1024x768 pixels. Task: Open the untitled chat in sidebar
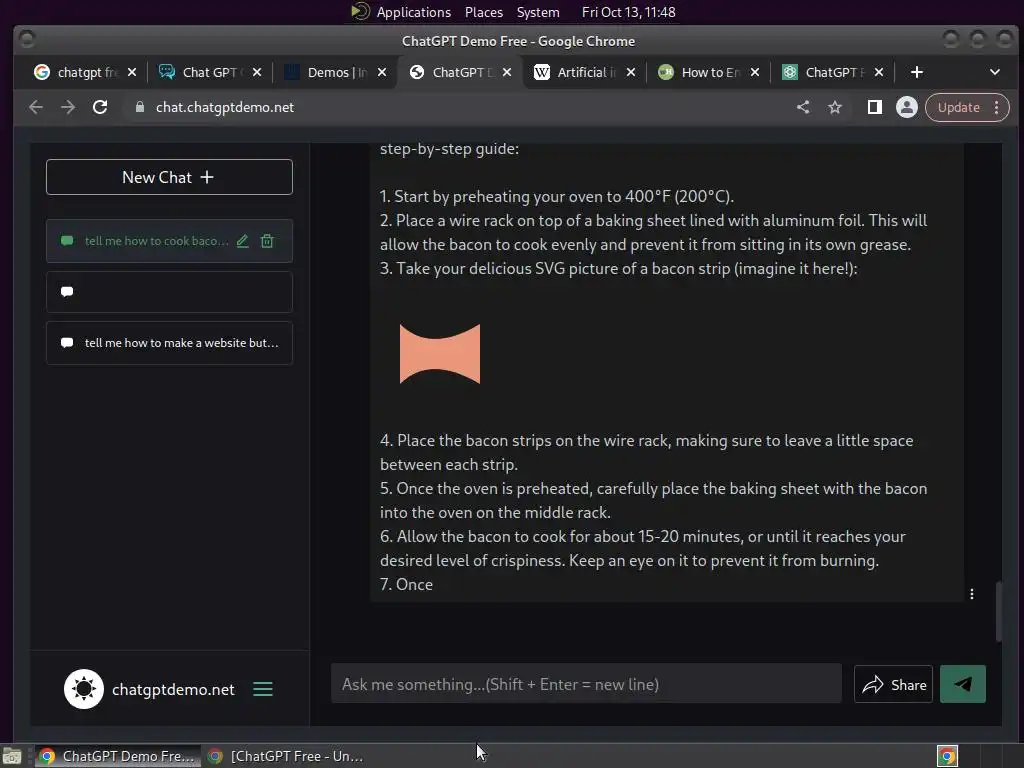tap(169, 292)
